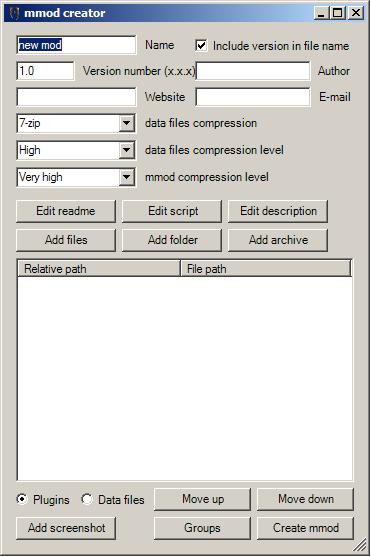Expand the data files compression level dropdown
This screenshot has height=557, width=371.
76,150
